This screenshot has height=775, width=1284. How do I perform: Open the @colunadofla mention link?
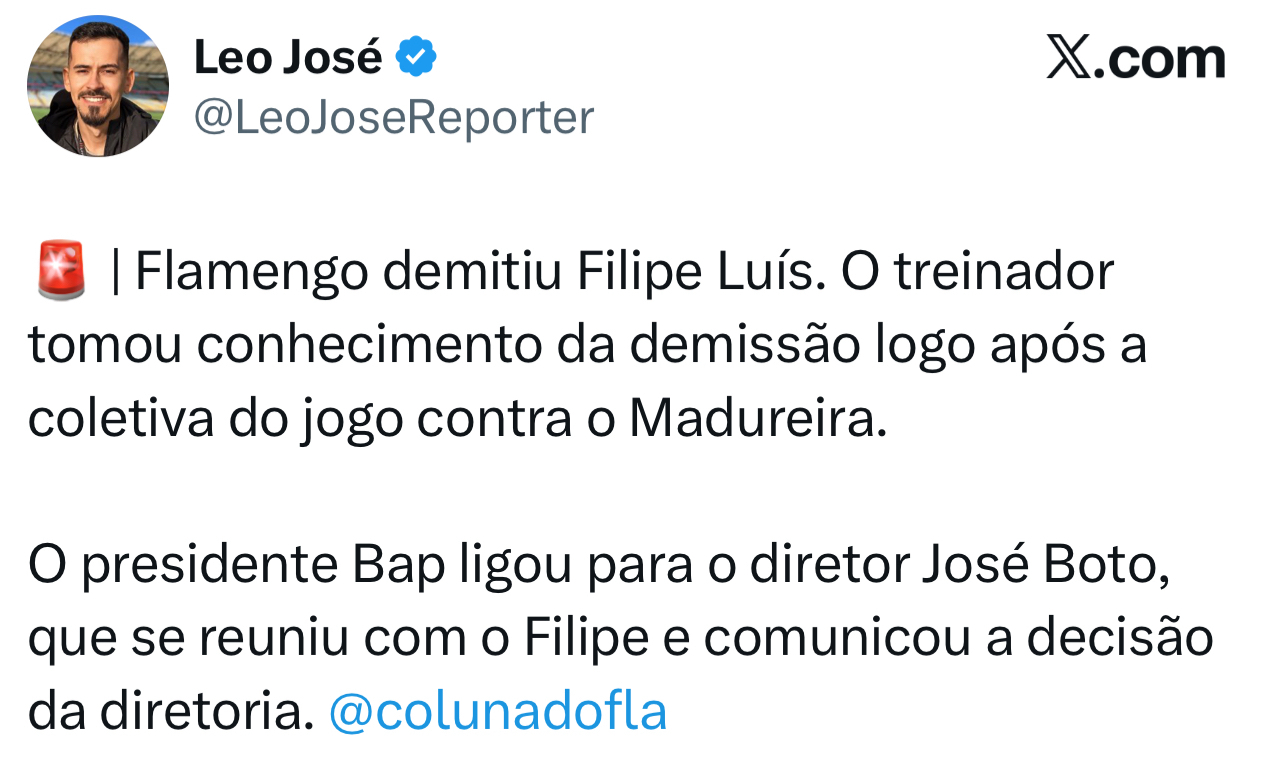497,712
